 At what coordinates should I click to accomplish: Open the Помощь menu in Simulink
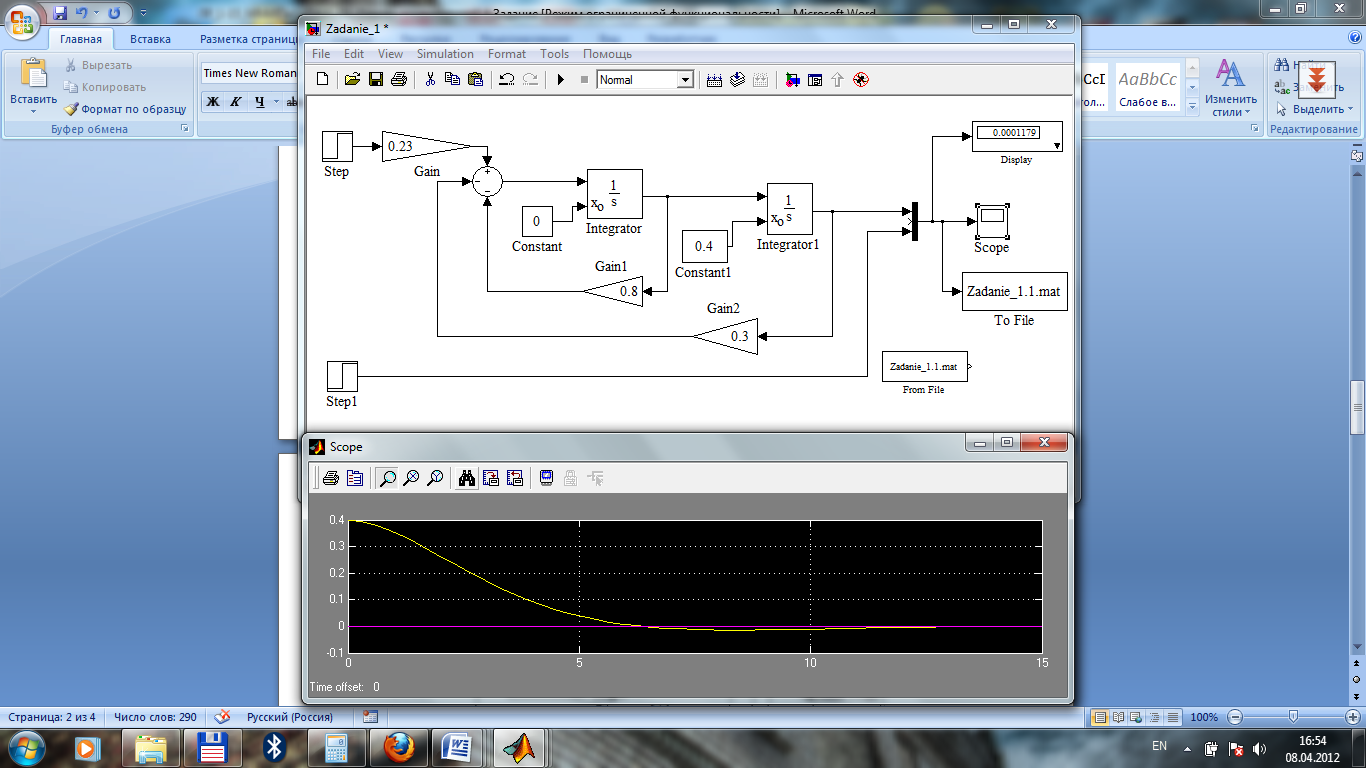point(607,54)
